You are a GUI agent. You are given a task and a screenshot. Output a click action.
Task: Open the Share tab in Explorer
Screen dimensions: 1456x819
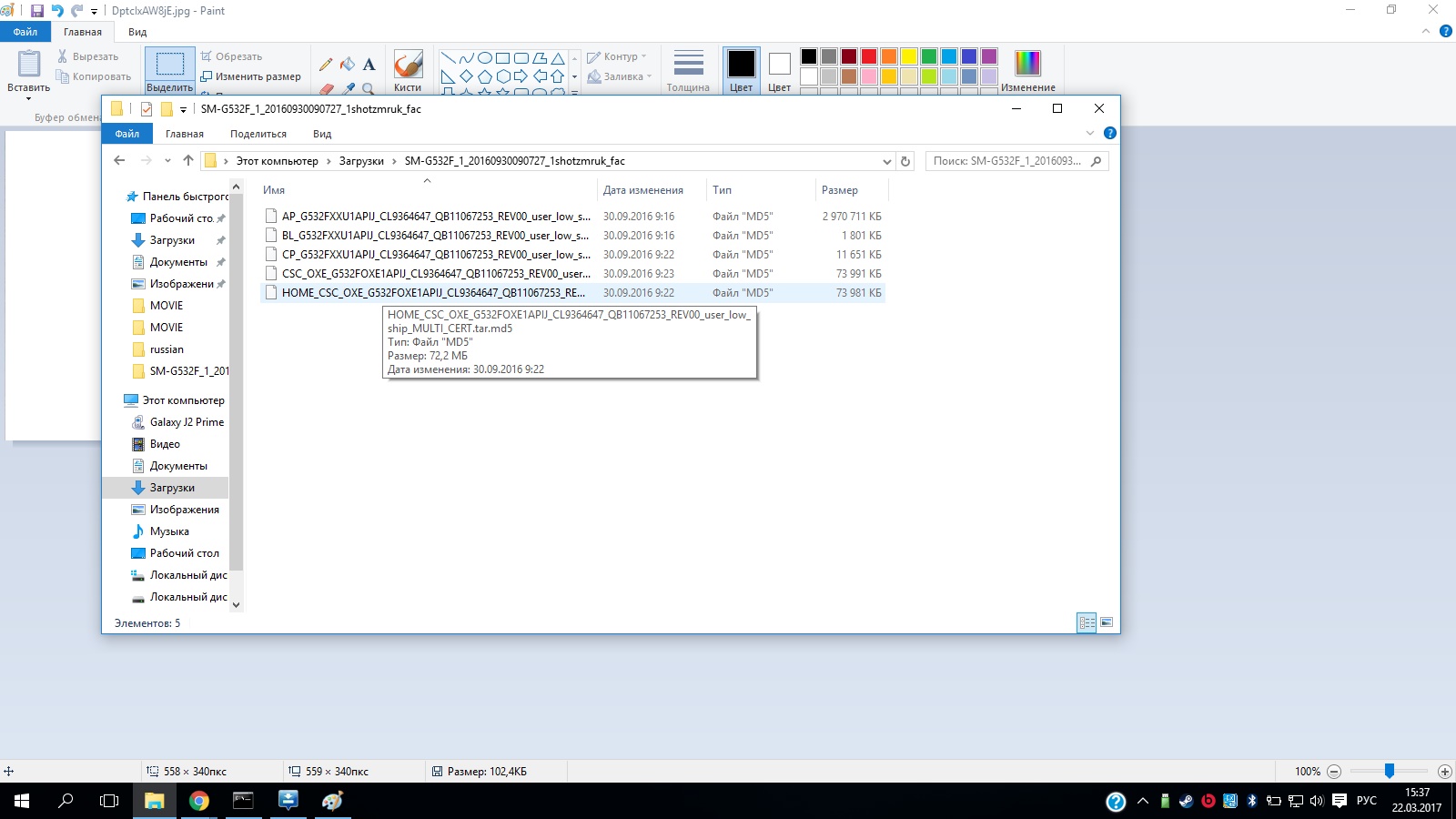pyautogui.click(x=258, y=134)
